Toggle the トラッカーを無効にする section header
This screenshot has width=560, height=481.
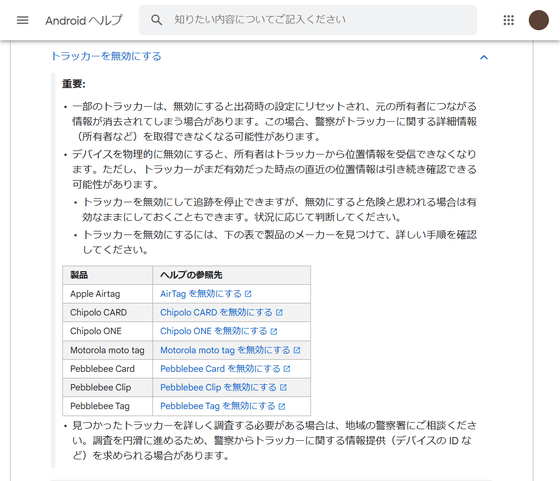(106, 56)
